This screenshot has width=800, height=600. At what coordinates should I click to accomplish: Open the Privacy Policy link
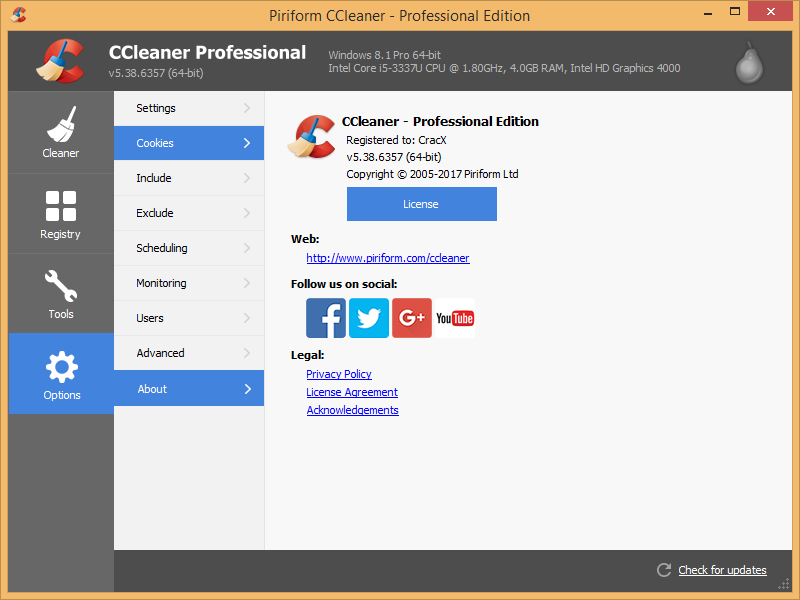pyautogui.click(x=339, y=374)
